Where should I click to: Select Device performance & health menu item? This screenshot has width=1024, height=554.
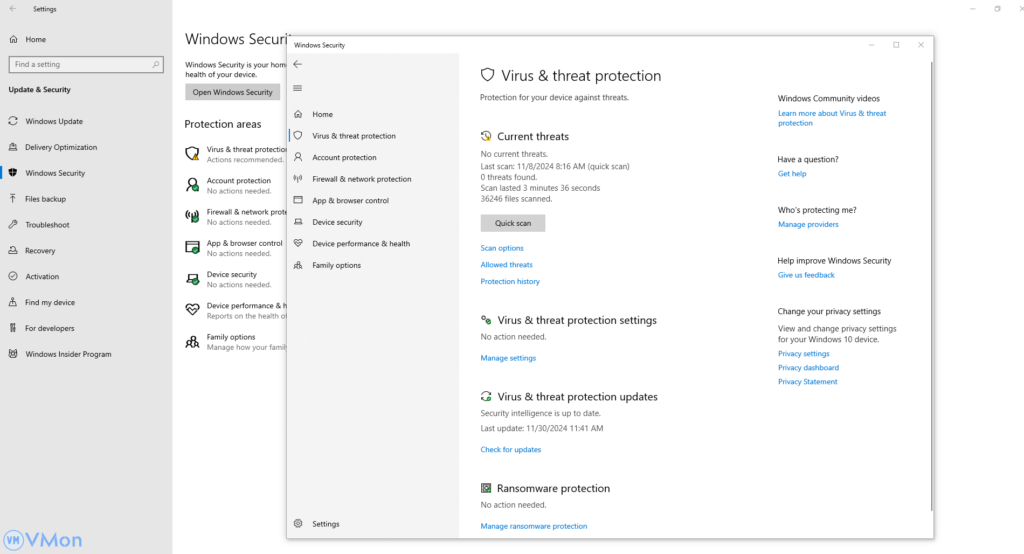point(361,244)
